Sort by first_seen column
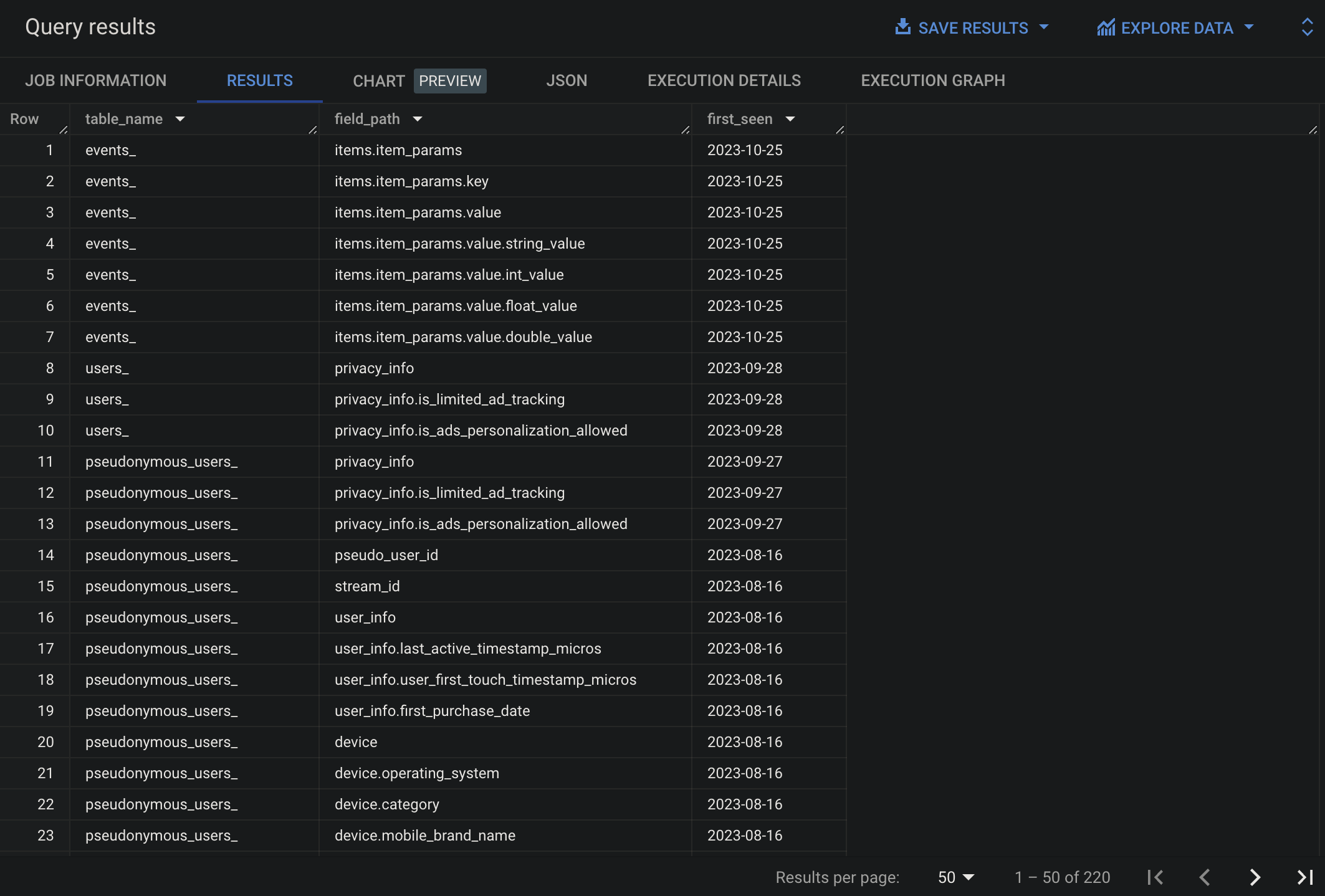 791,118
